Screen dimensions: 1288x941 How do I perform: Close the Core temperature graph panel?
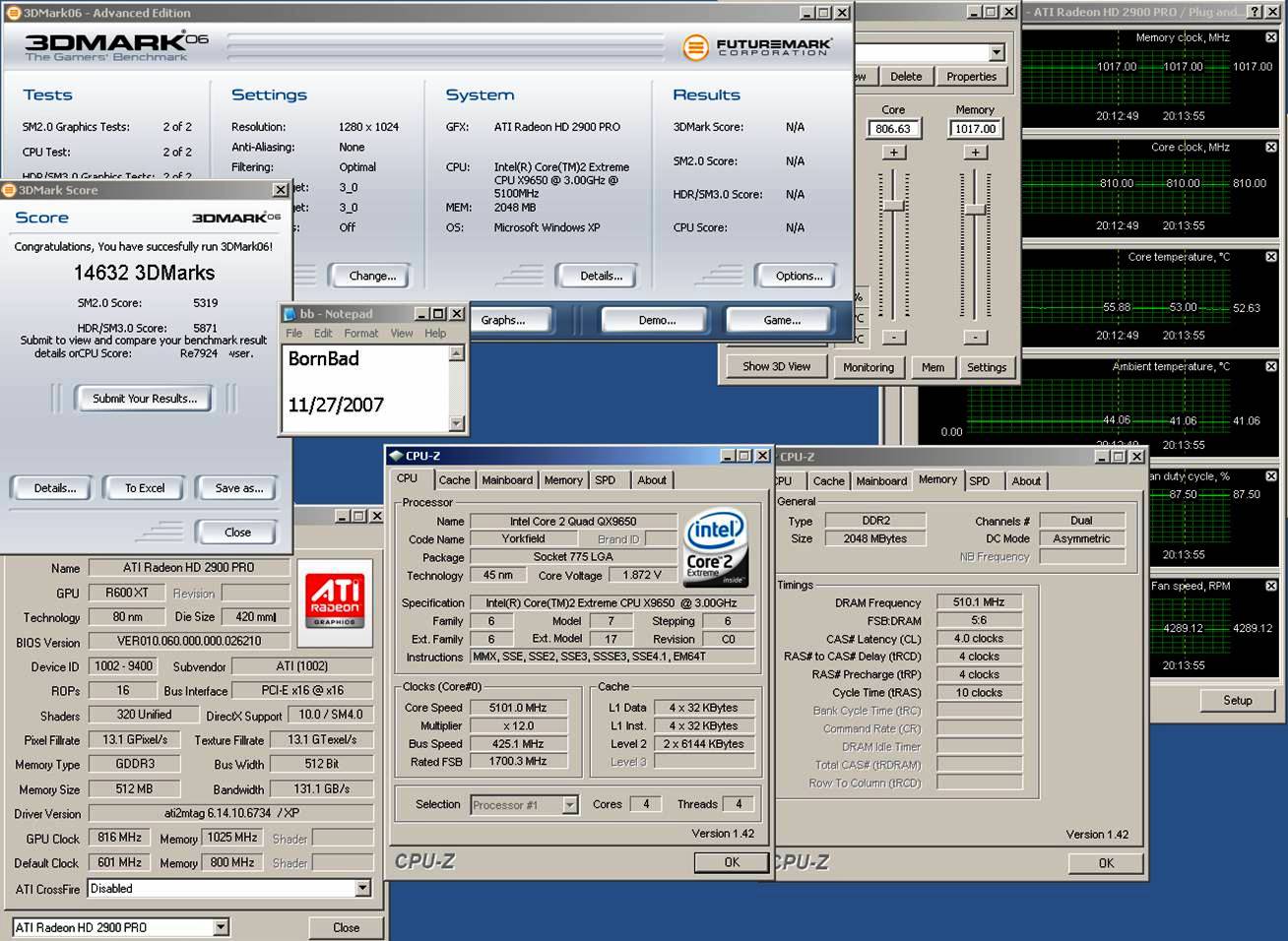coord(1270,257)
